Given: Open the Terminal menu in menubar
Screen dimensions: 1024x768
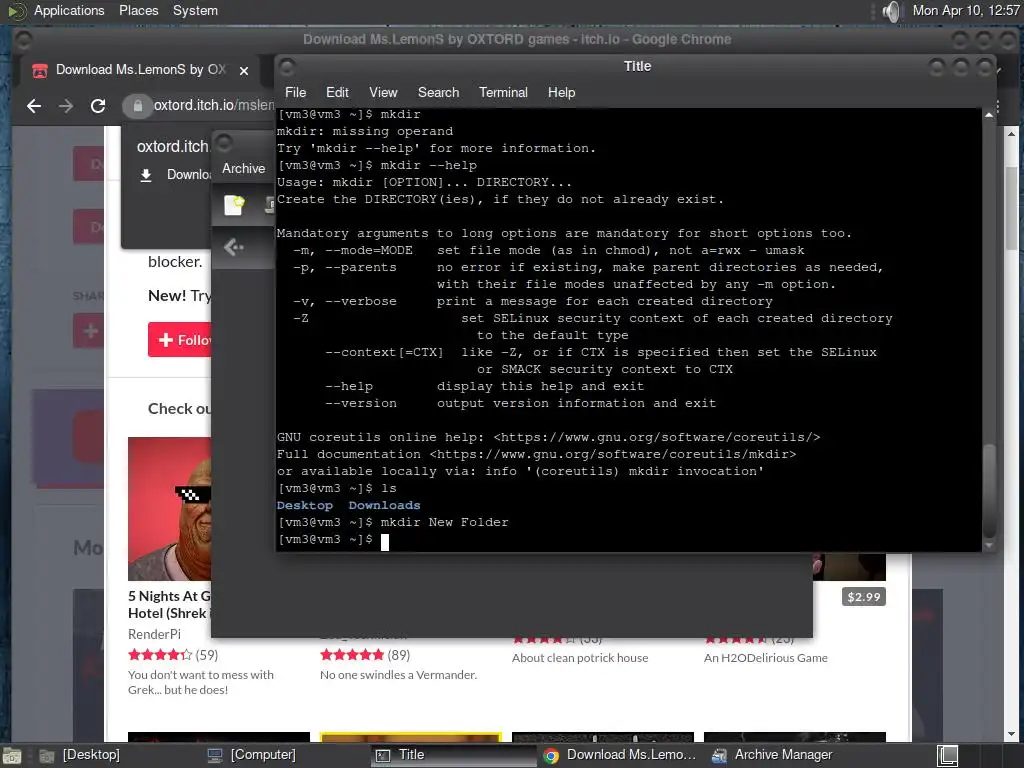Looking at the screenshot, I should click(x=503, y=93).
